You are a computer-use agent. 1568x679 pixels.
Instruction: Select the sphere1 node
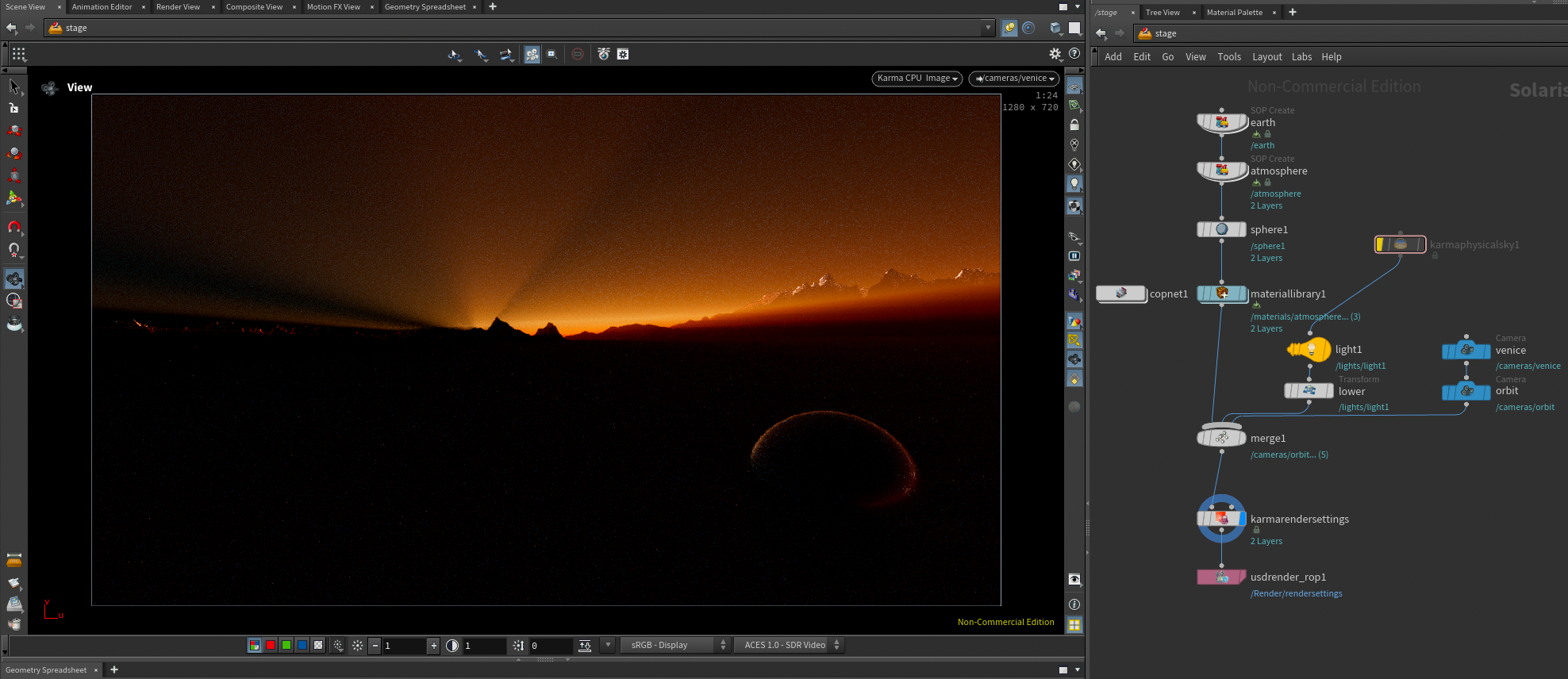[x=1221, y=229]
